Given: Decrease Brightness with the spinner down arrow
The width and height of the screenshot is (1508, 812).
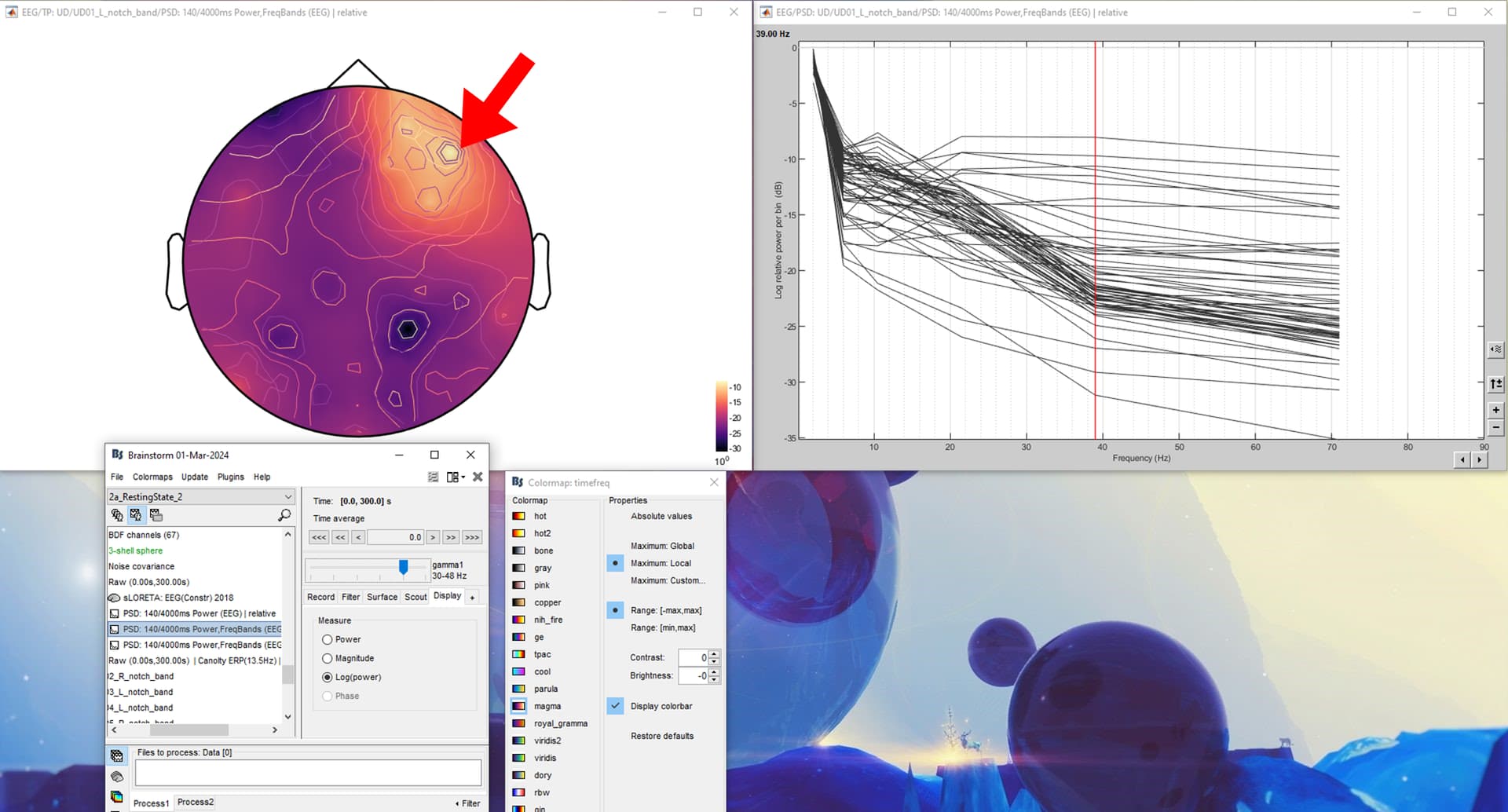Looking at the screenshot, I should click(714, 679).
